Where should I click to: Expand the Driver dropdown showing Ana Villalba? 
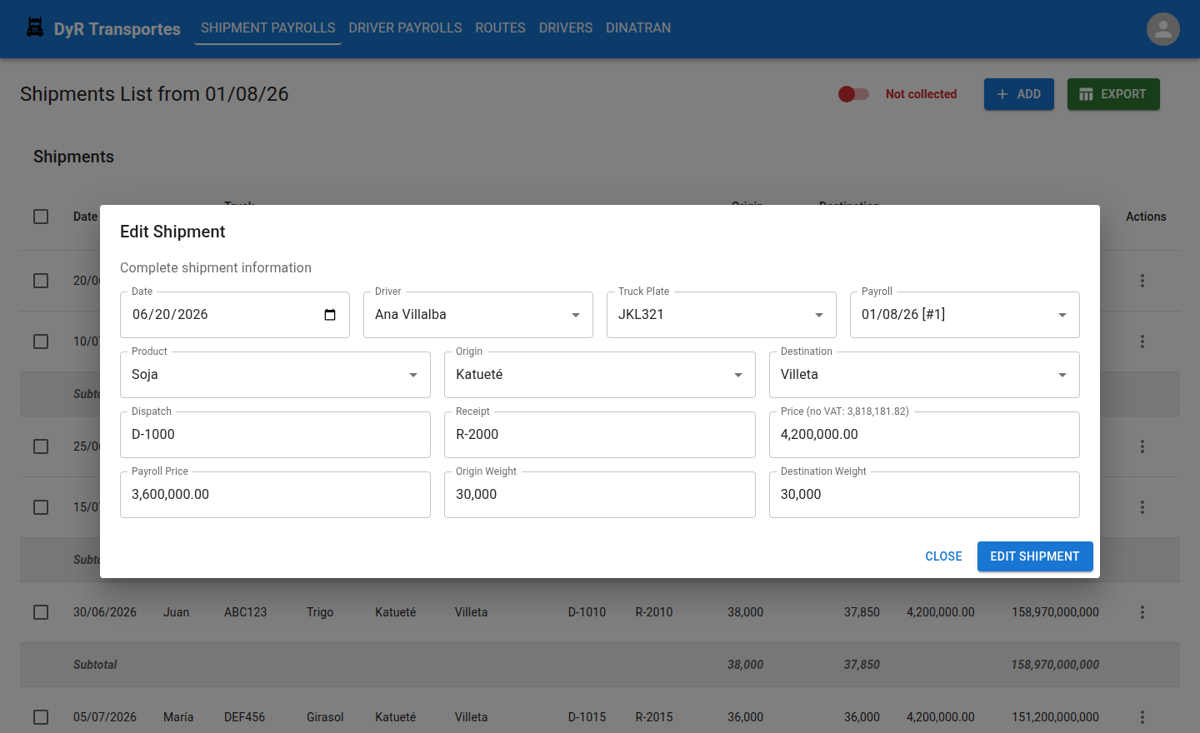[476, 315]
